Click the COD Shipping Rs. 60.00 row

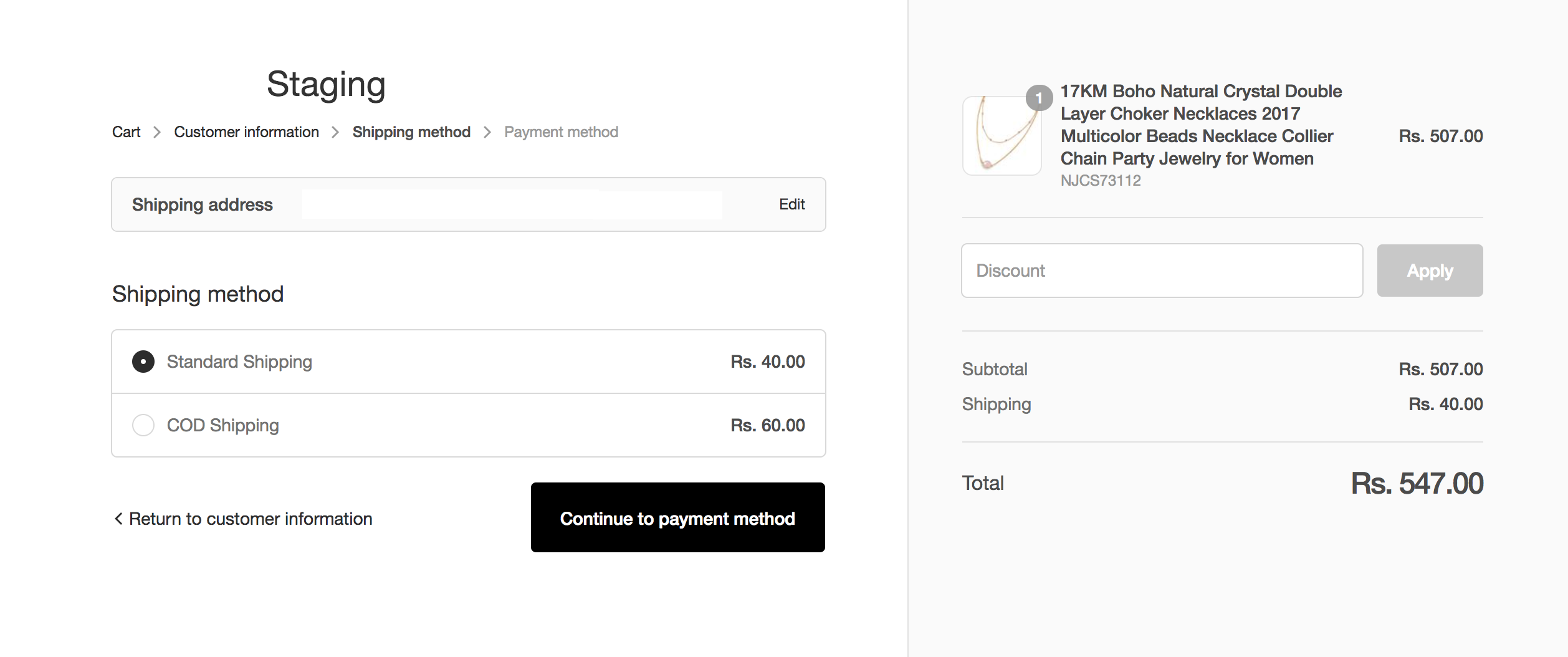(469, 425)
